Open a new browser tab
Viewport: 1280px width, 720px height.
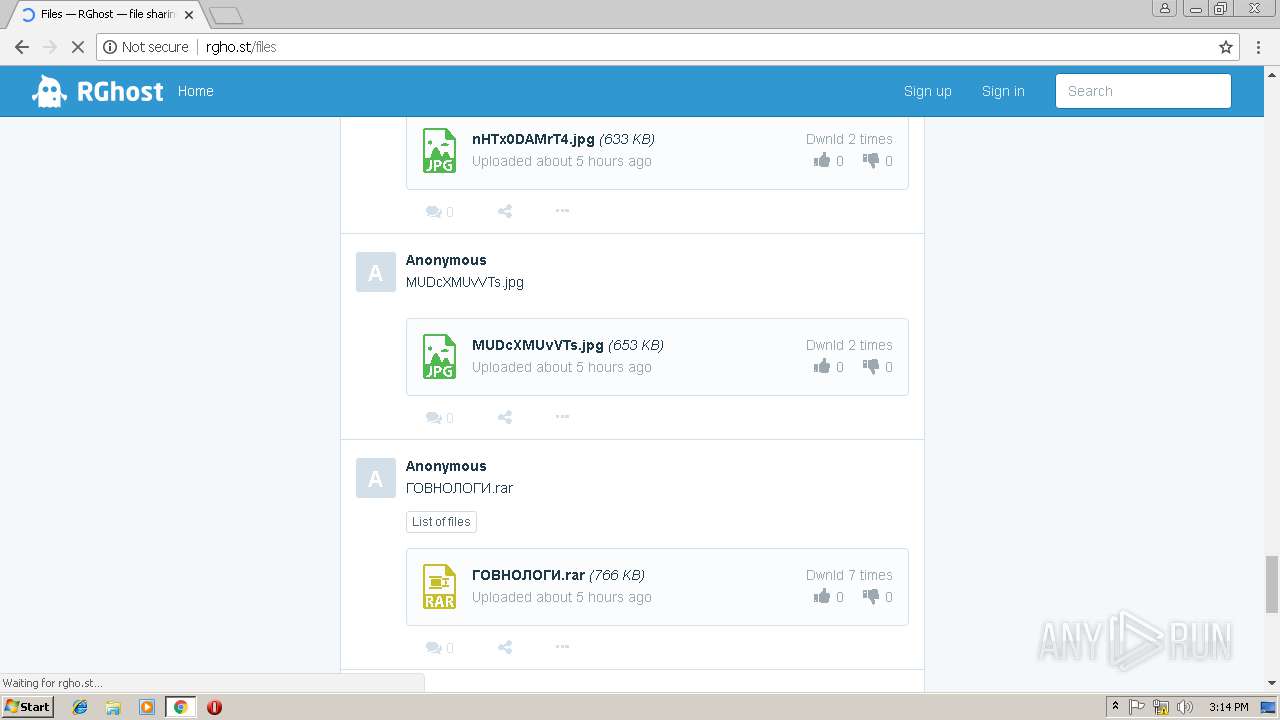tap(226, 15)
